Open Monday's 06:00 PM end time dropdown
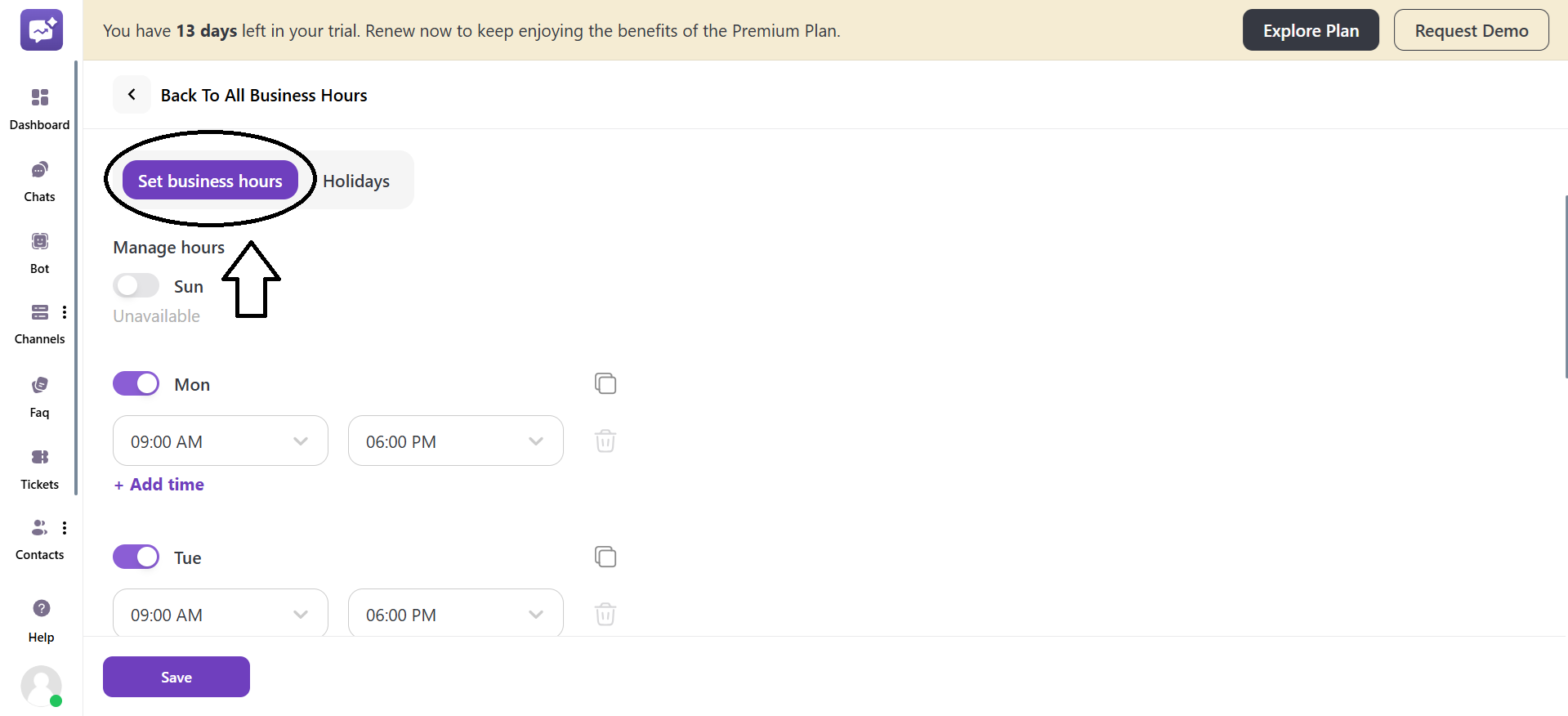This screenshot has width=1568, height=716. (x=455, y=441)
